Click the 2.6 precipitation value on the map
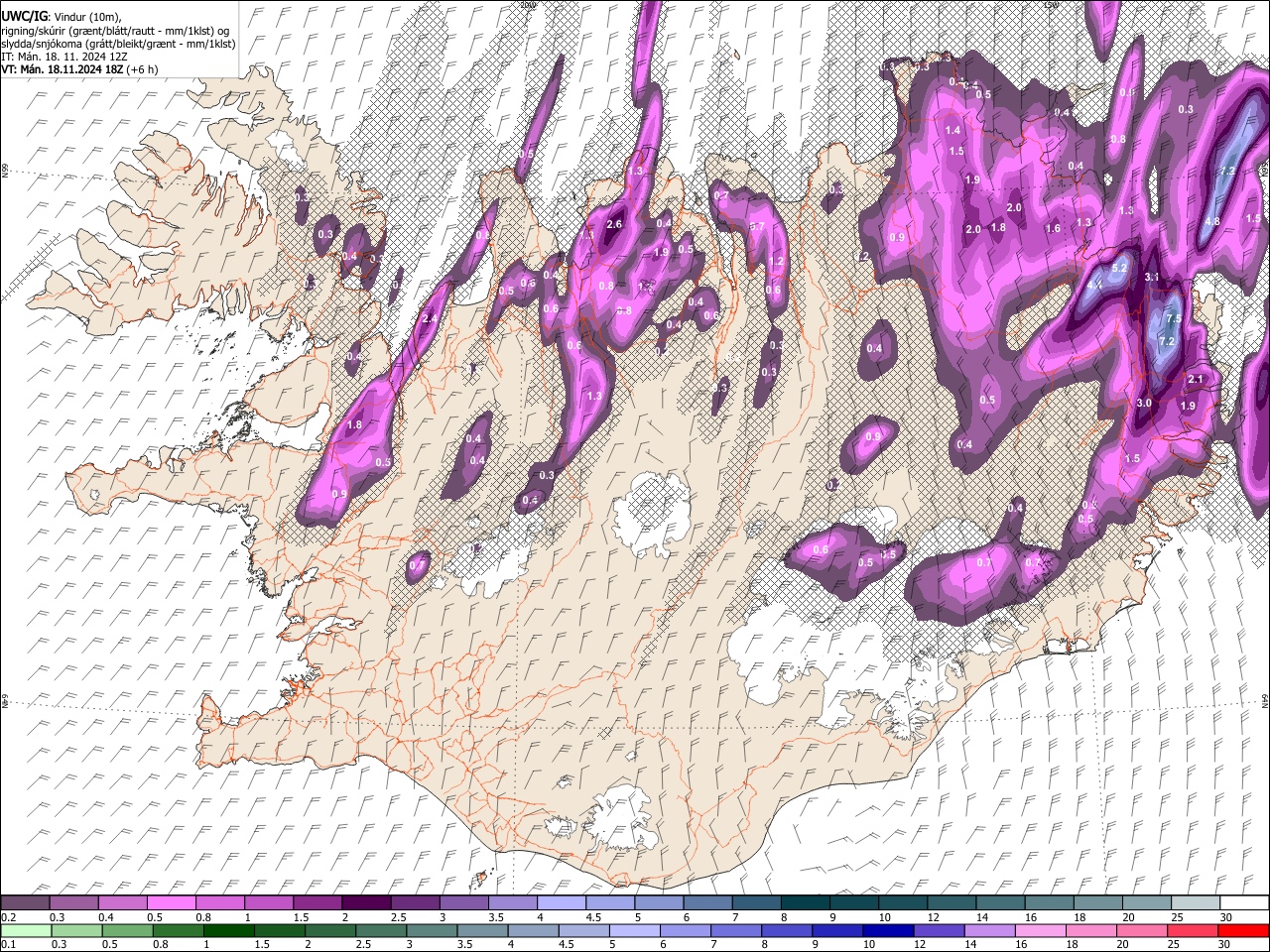 pyautogui.click(x=614, y=224)
